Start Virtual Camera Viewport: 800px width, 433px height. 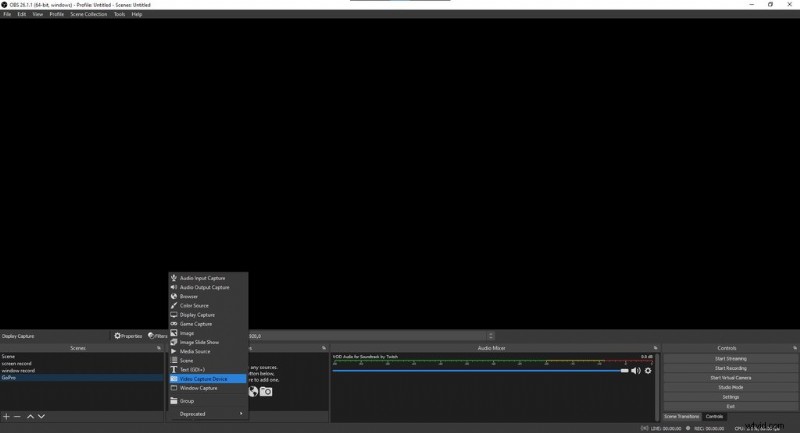[x=729, y=377]
